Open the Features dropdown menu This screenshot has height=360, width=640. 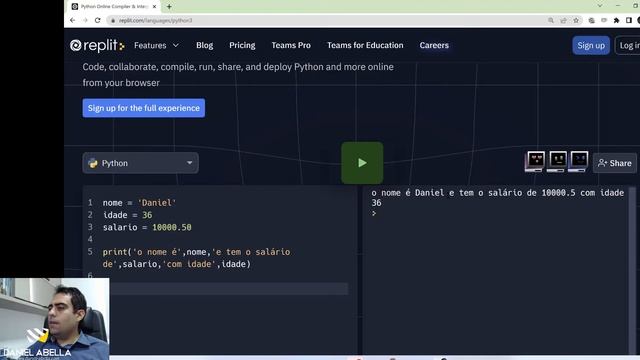tap(156, 45)
